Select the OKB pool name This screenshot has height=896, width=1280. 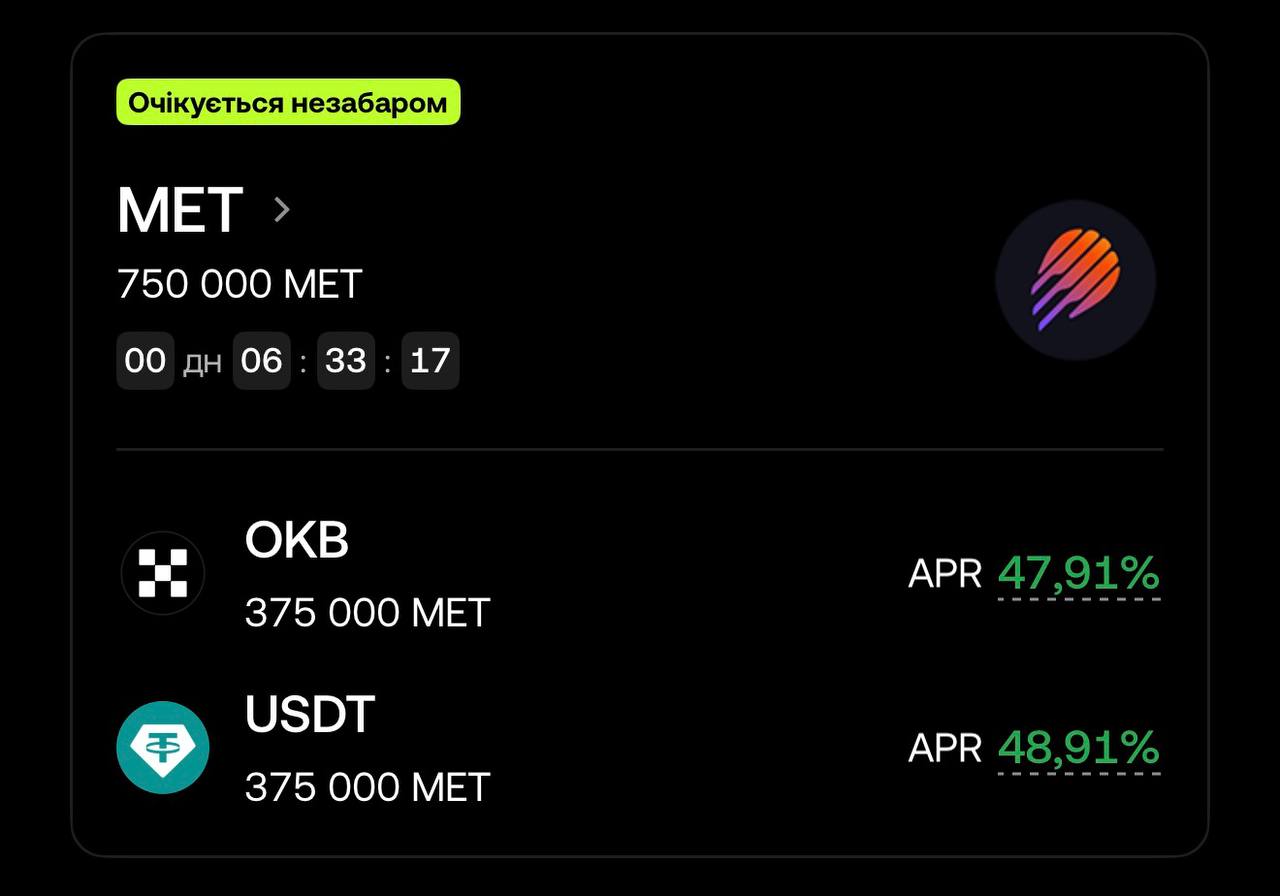pyautogui.click(x=297, y=540)
